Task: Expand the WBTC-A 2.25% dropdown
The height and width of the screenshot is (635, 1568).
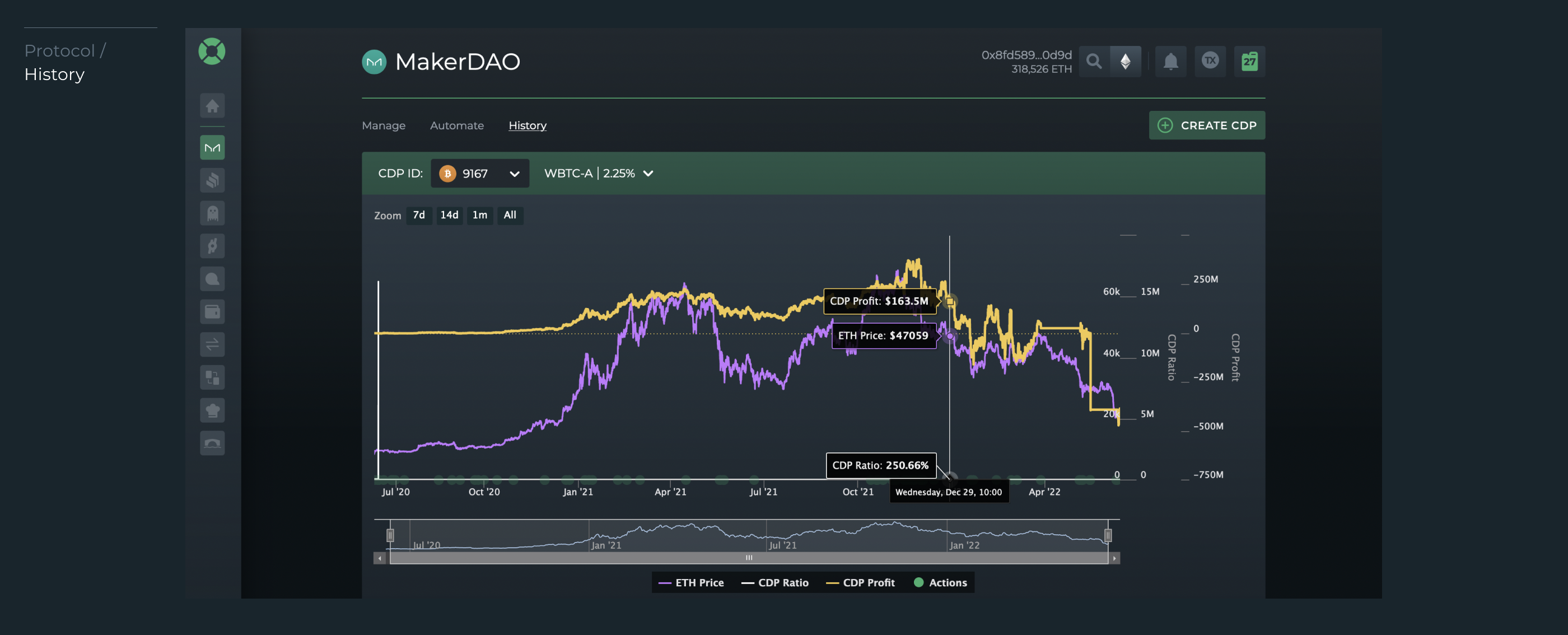Action: pyautogui.click(x=598, y=174)
